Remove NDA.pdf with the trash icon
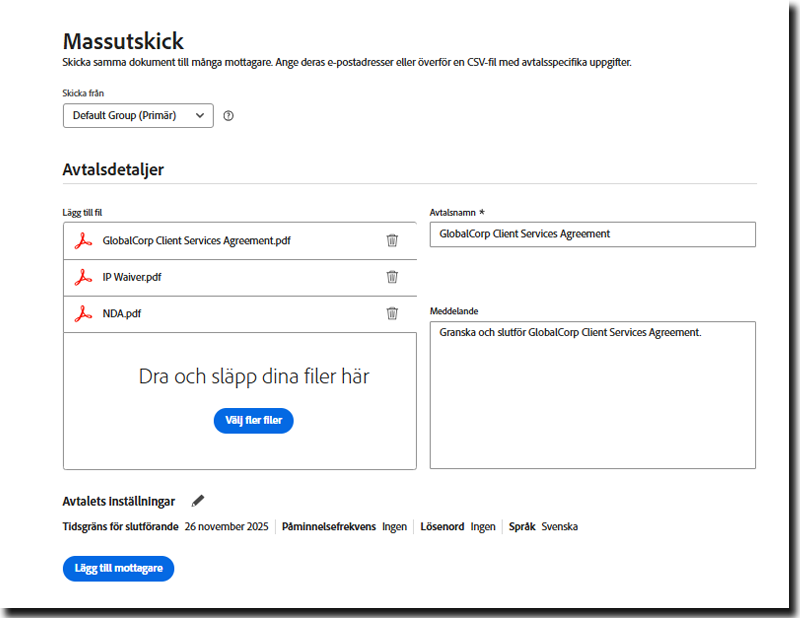800x618 pixels. coord(392,313)
